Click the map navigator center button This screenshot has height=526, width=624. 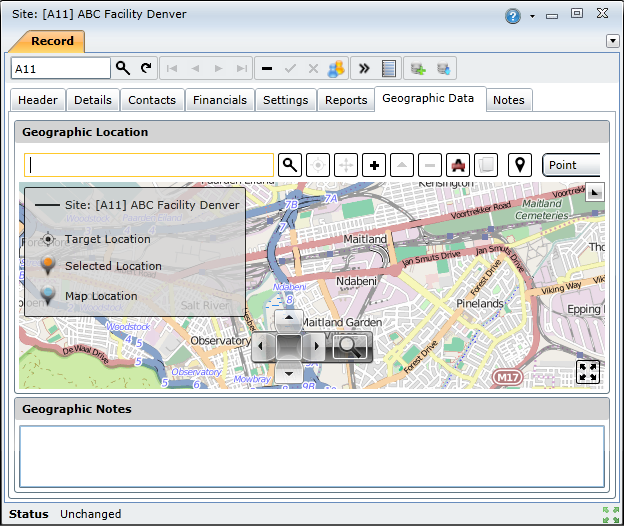coord(289,346)
